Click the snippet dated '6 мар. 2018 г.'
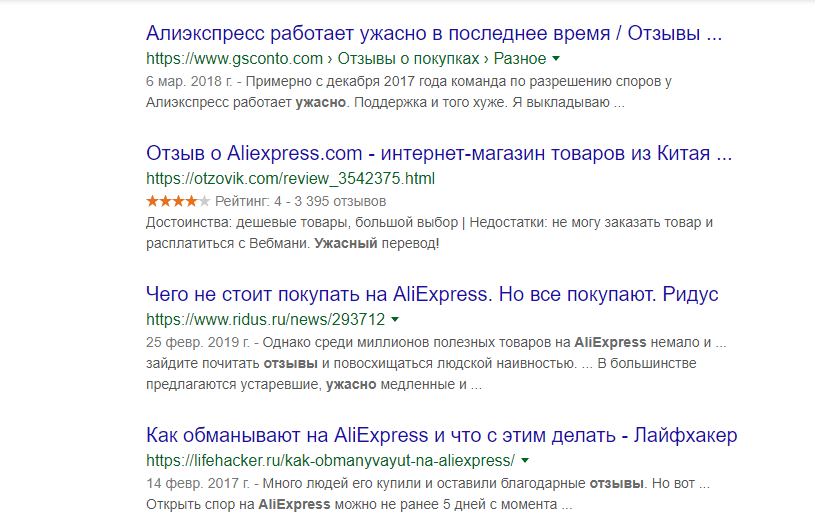This screenshot has width=815, height=518. click(409, 92)
